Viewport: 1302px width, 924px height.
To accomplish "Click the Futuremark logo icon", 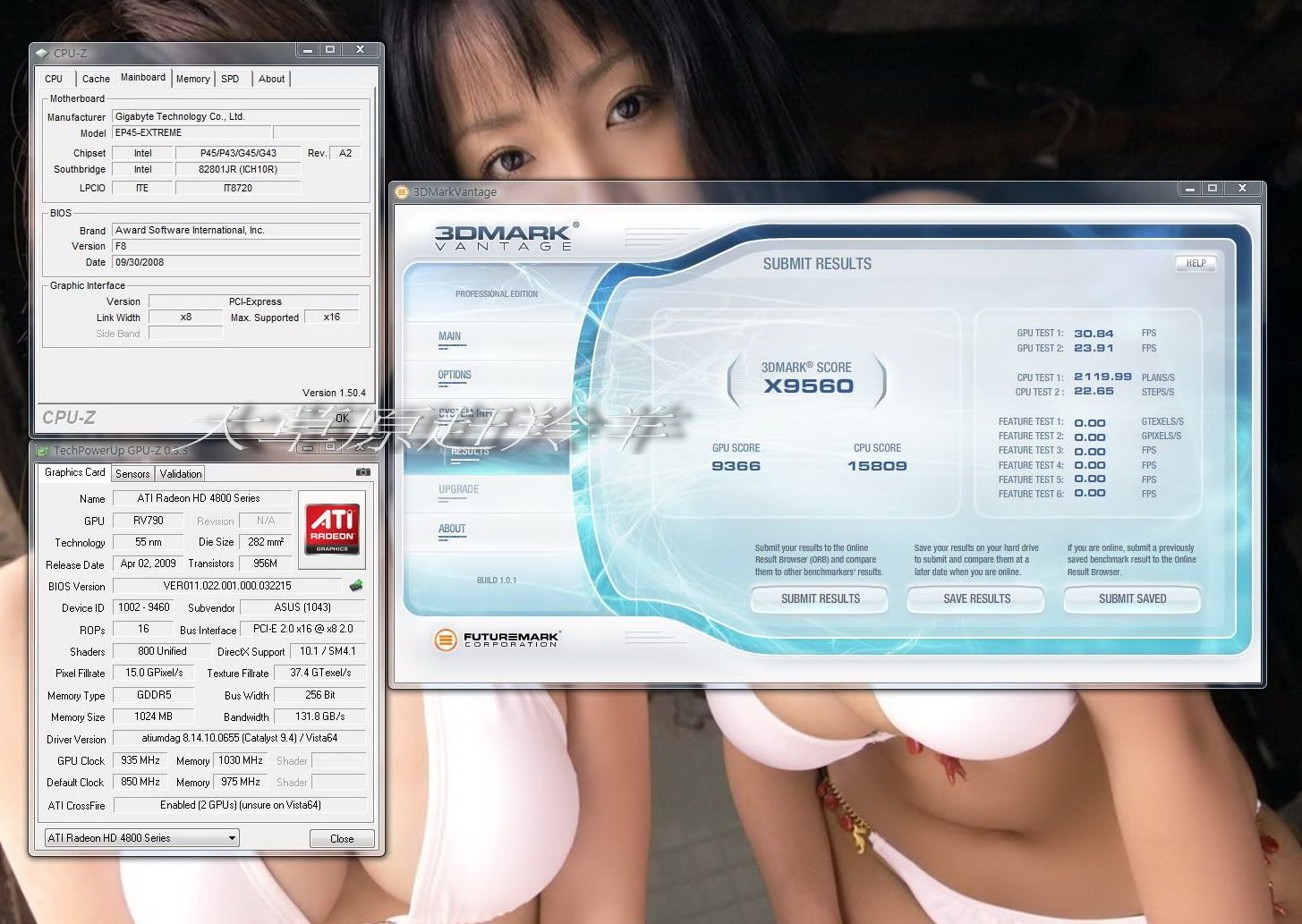I will 445,640.
